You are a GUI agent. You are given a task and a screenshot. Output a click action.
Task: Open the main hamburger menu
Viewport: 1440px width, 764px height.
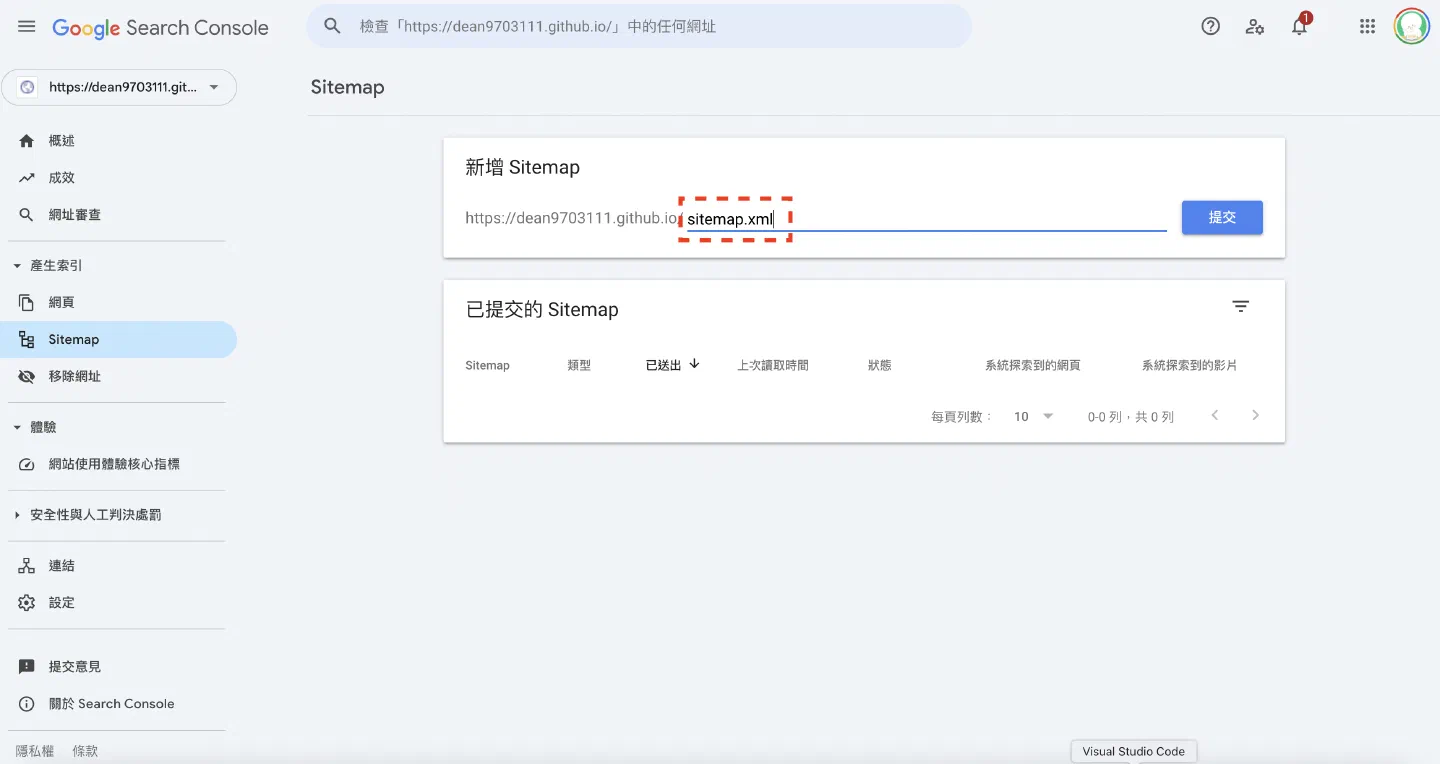(27, 27)
